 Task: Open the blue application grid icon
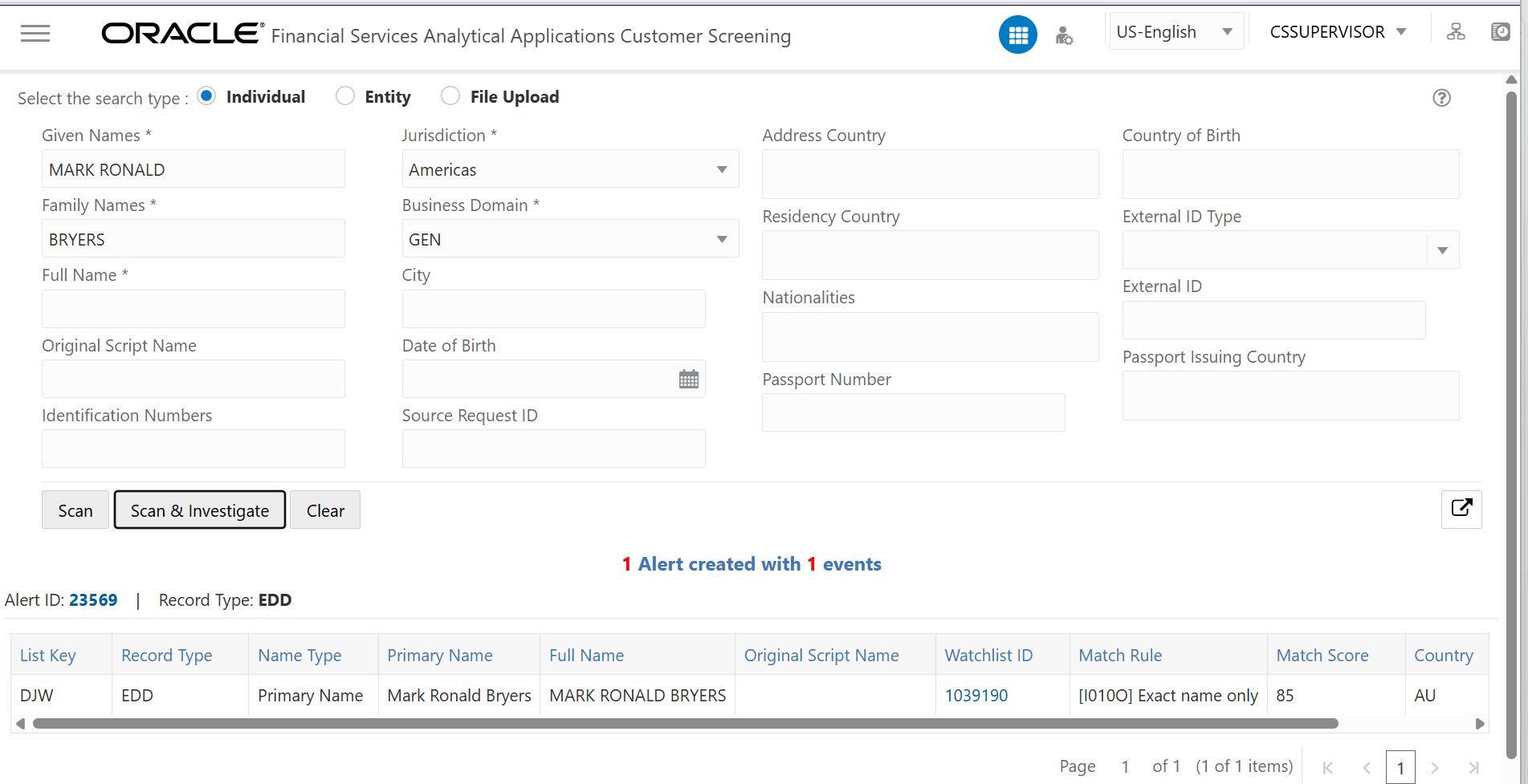point(1017,35)
